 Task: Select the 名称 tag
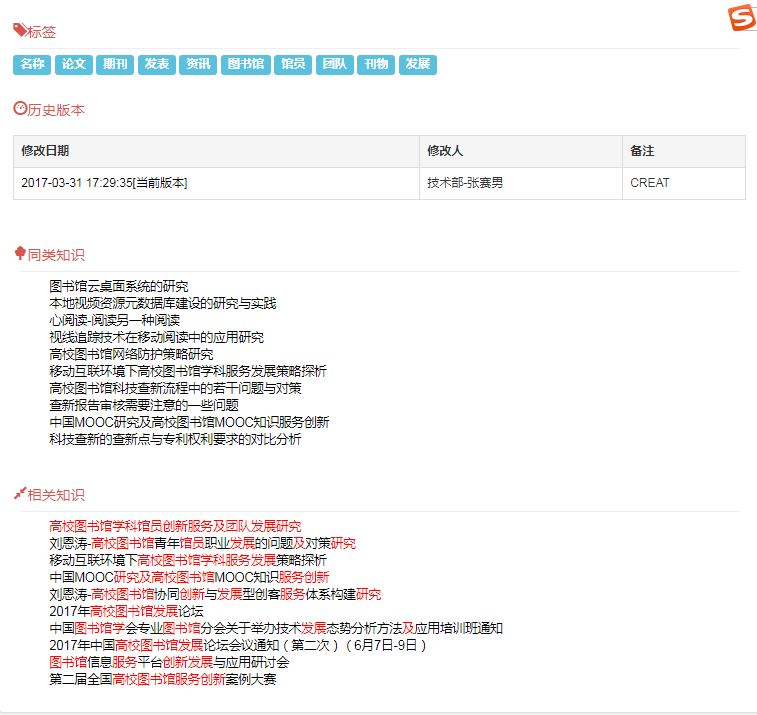(32, 64)
